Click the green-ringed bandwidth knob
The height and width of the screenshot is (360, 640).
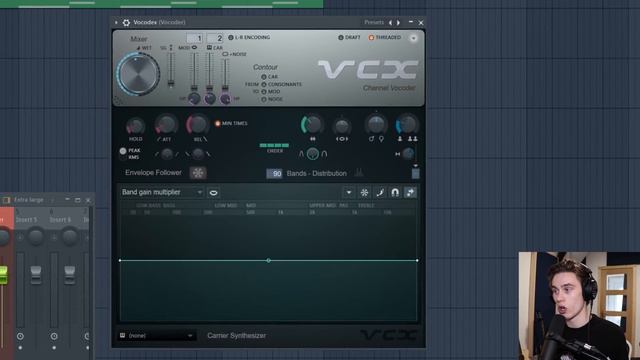coord(312,125)
